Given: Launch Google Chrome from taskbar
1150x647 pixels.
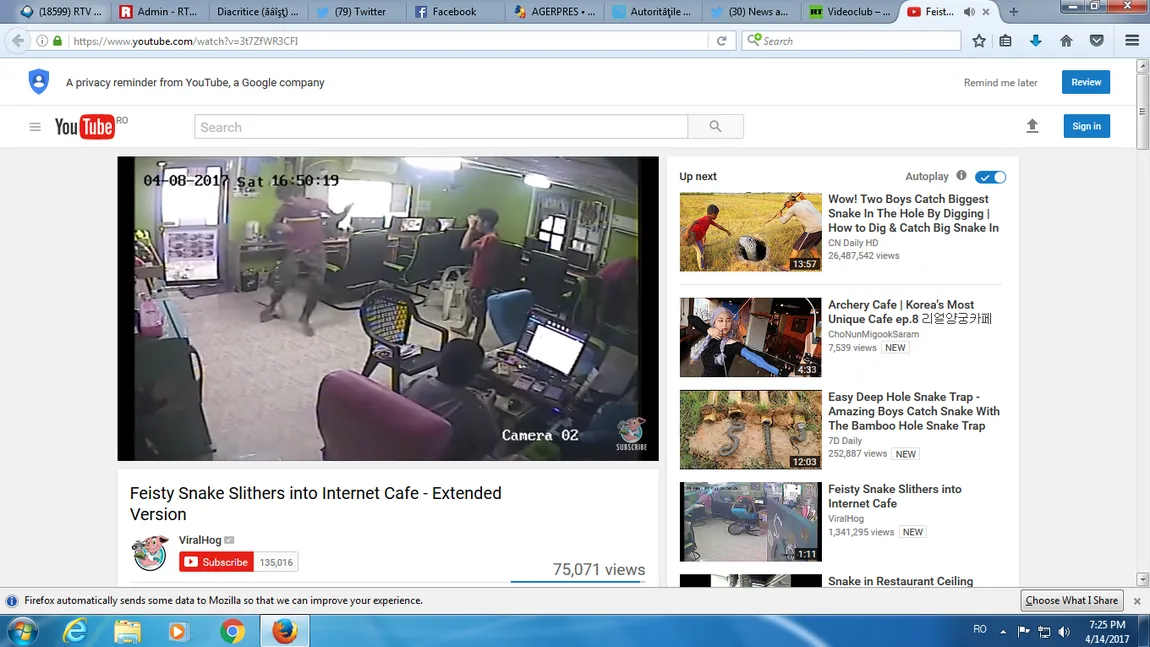Looking at the screenshot, I should coord(232,631).
